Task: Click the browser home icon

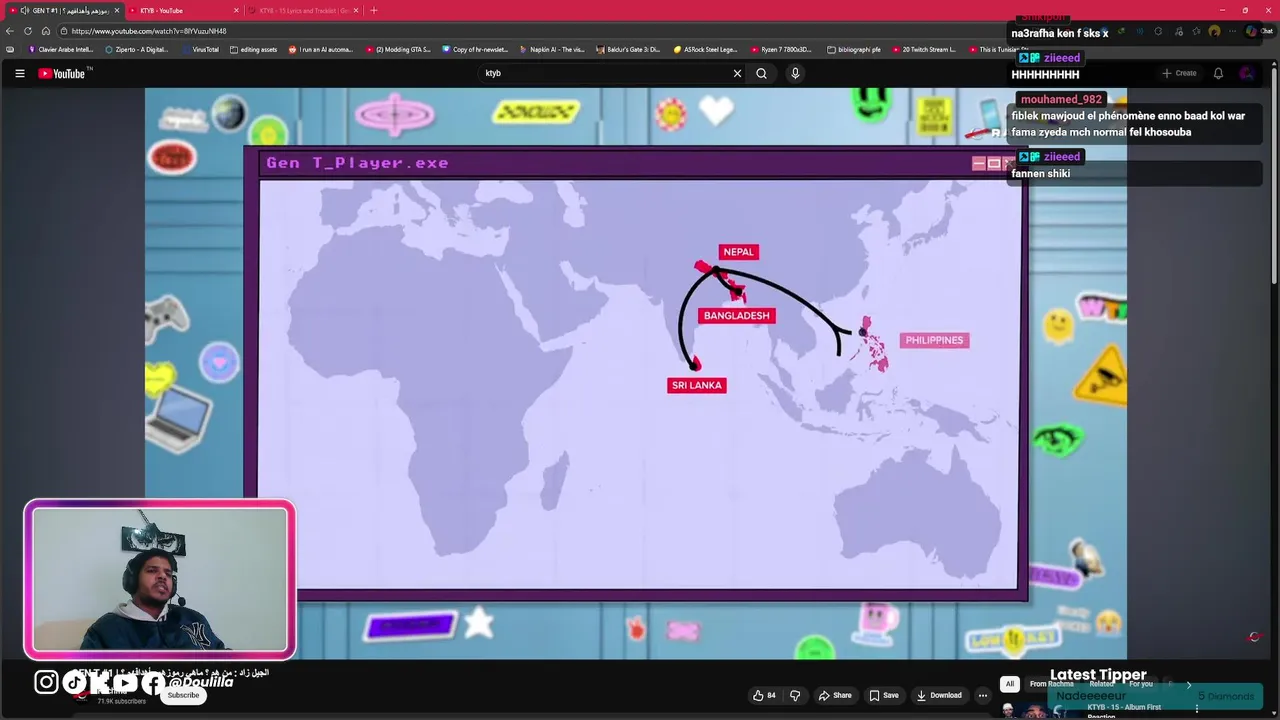Action: point(45,31)
